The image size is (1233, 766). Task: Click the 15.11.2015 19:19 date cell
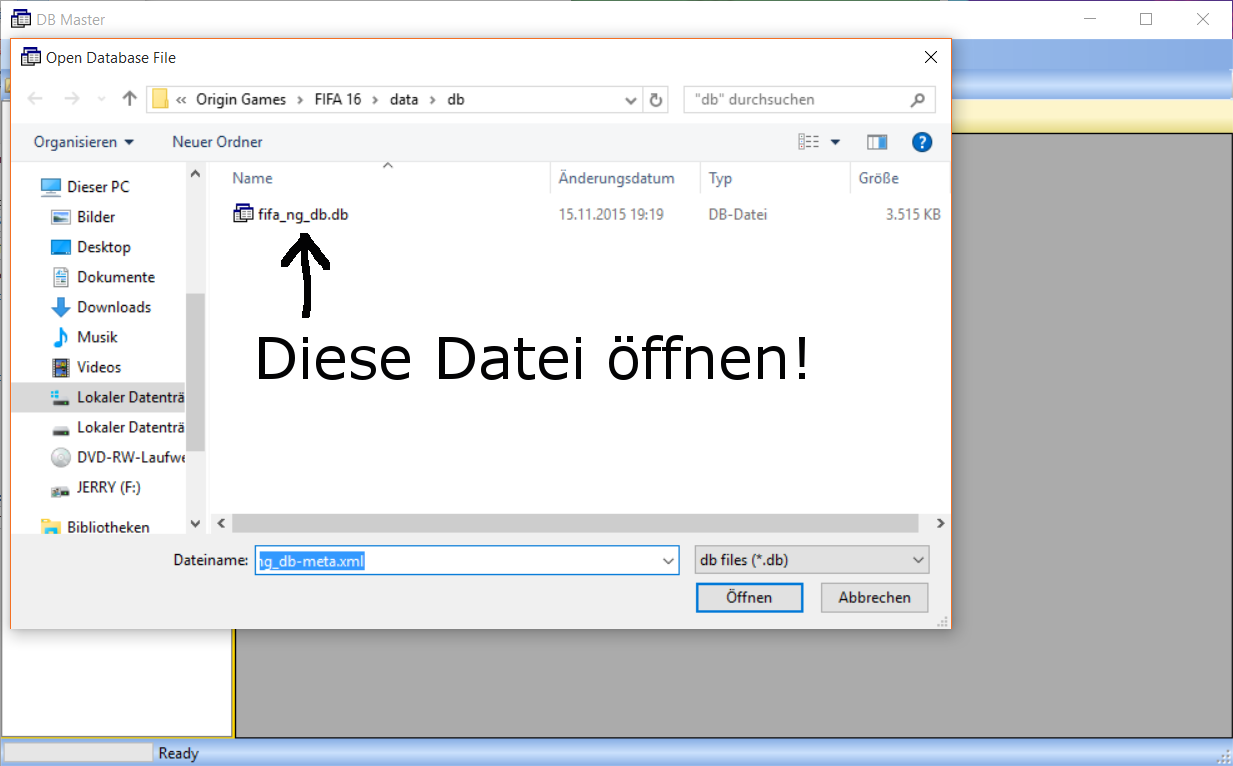coord(611,214)
